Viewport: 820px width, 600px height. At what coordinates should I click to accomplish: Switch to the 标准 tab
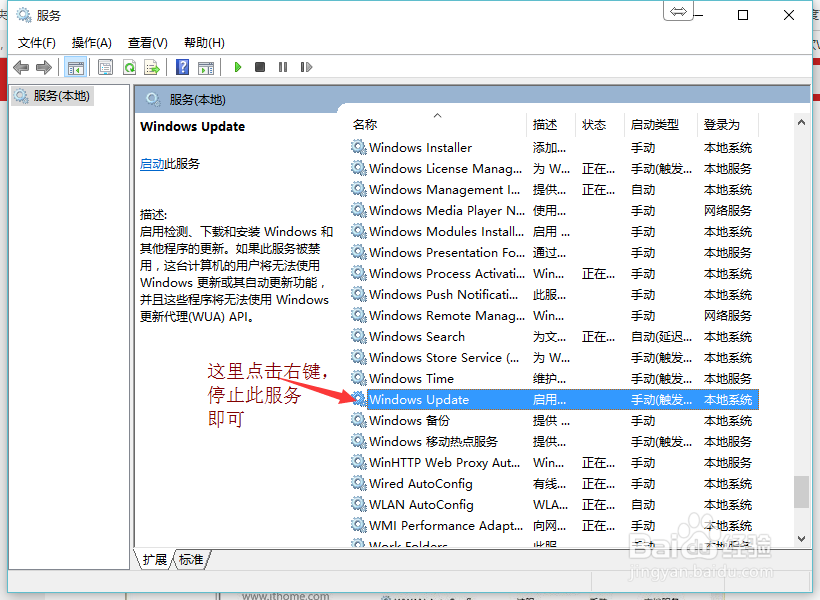190,560
